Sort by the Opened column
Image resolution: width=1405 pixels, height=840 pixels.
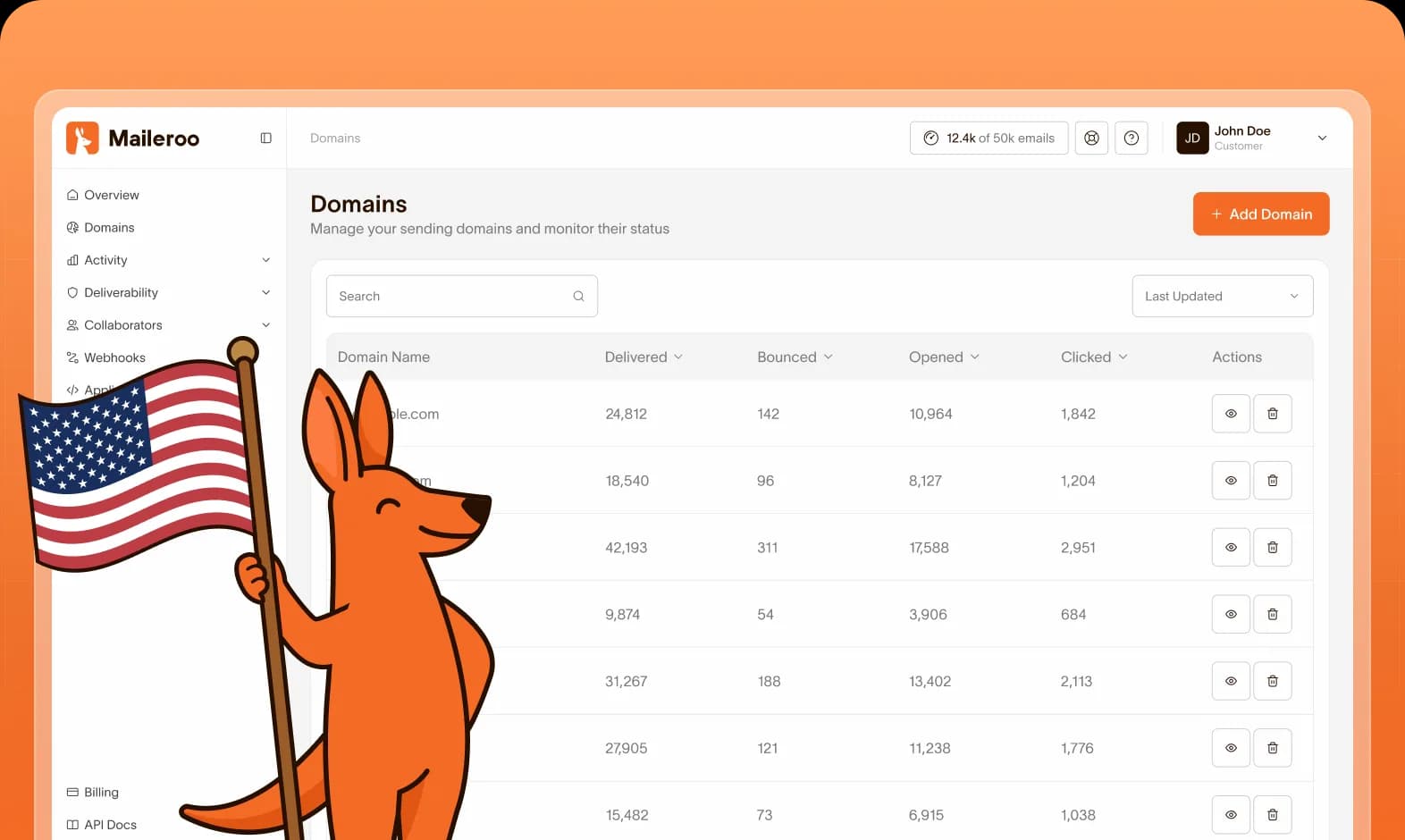tap(944, 357)
